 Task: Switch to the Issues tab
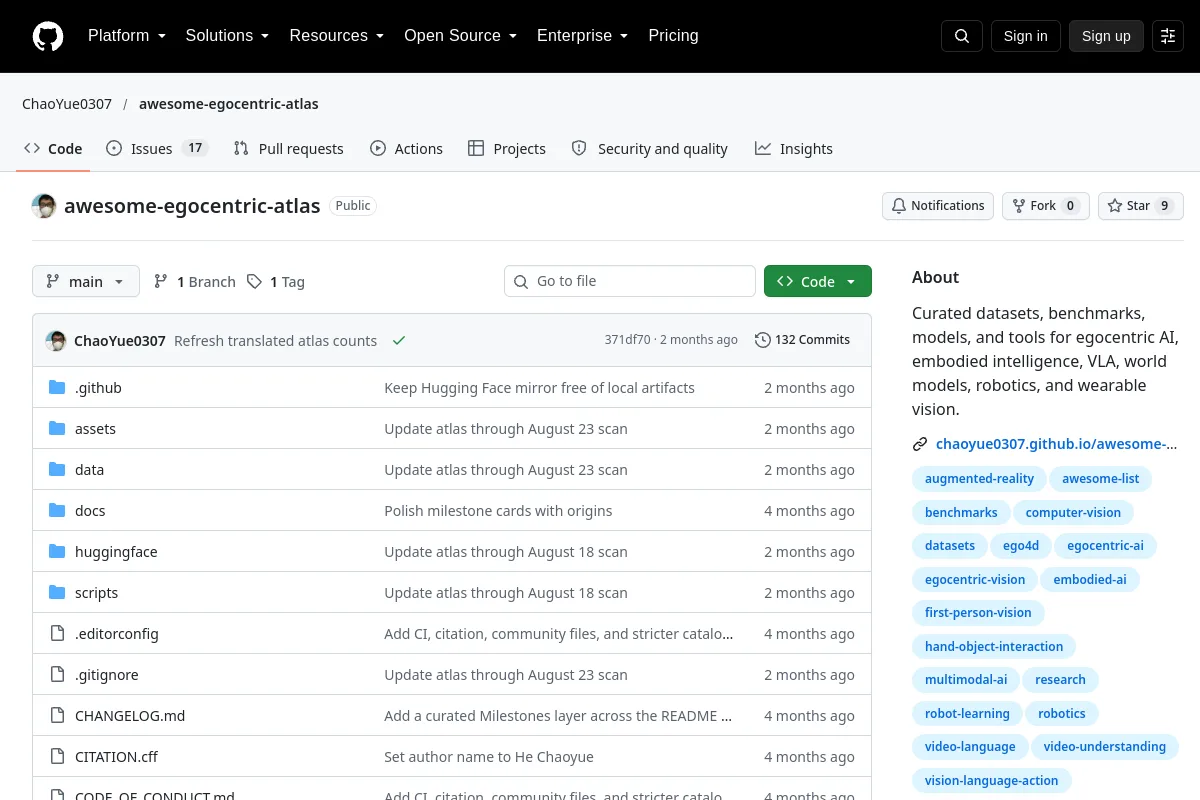[156, 149]
